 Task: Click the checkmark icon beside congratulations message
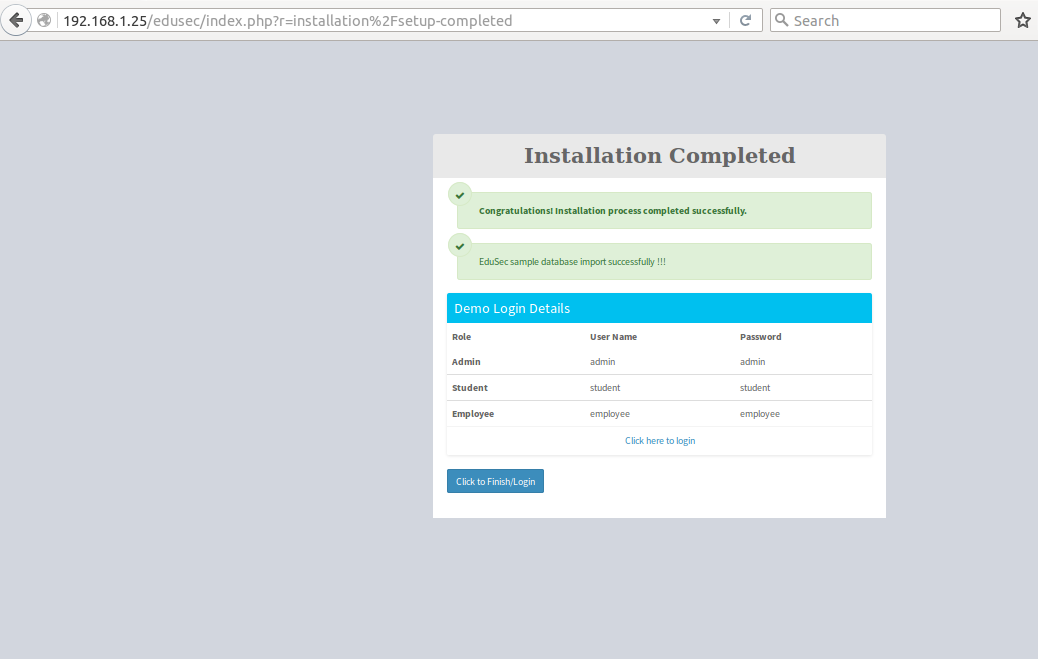[x=459, y=195]
